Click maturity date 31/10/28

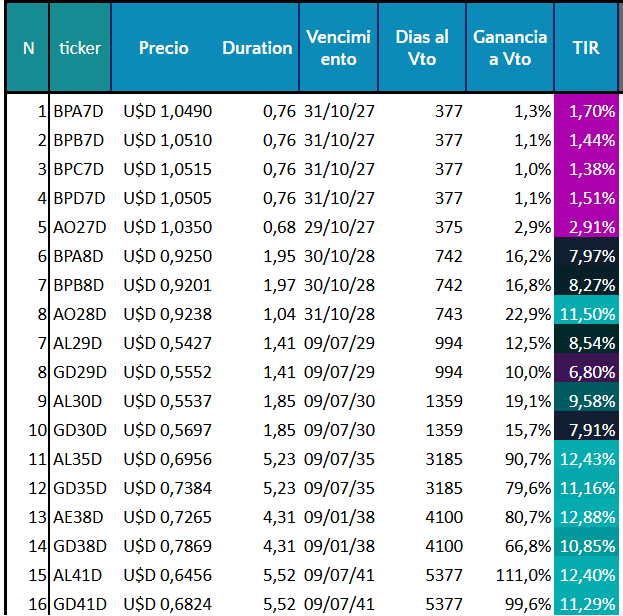point(339,314)
